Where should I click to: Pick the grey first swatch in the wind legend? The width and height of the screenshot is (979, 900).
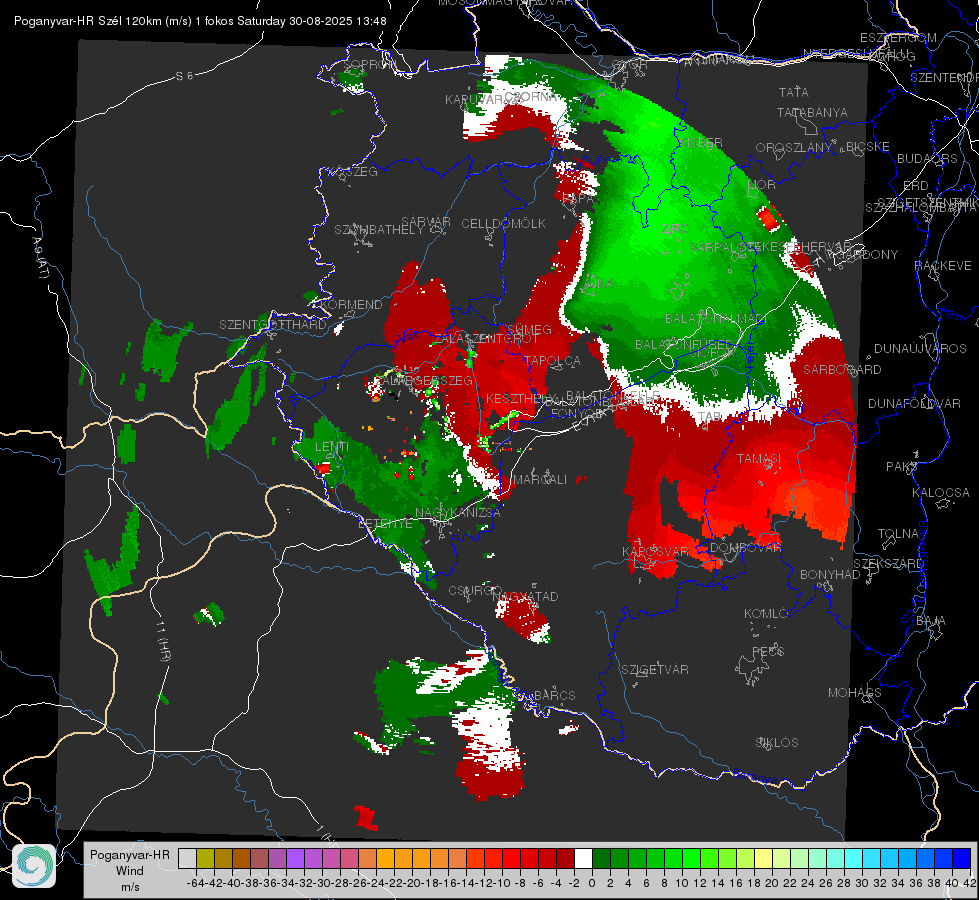click(x=187, y=859)
